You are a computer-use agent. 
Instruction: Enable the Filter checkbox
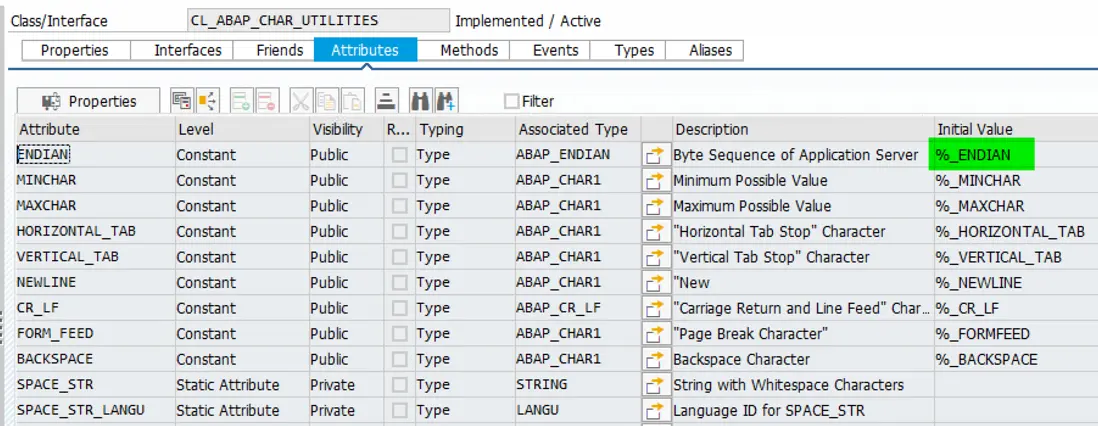[512, 101]
